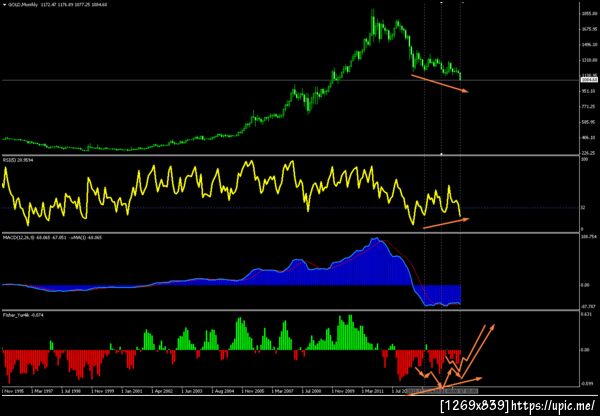Screen dimensions: 600x416
Task: Click the MACD 0.00 level label on right axis
Action: 585,285
